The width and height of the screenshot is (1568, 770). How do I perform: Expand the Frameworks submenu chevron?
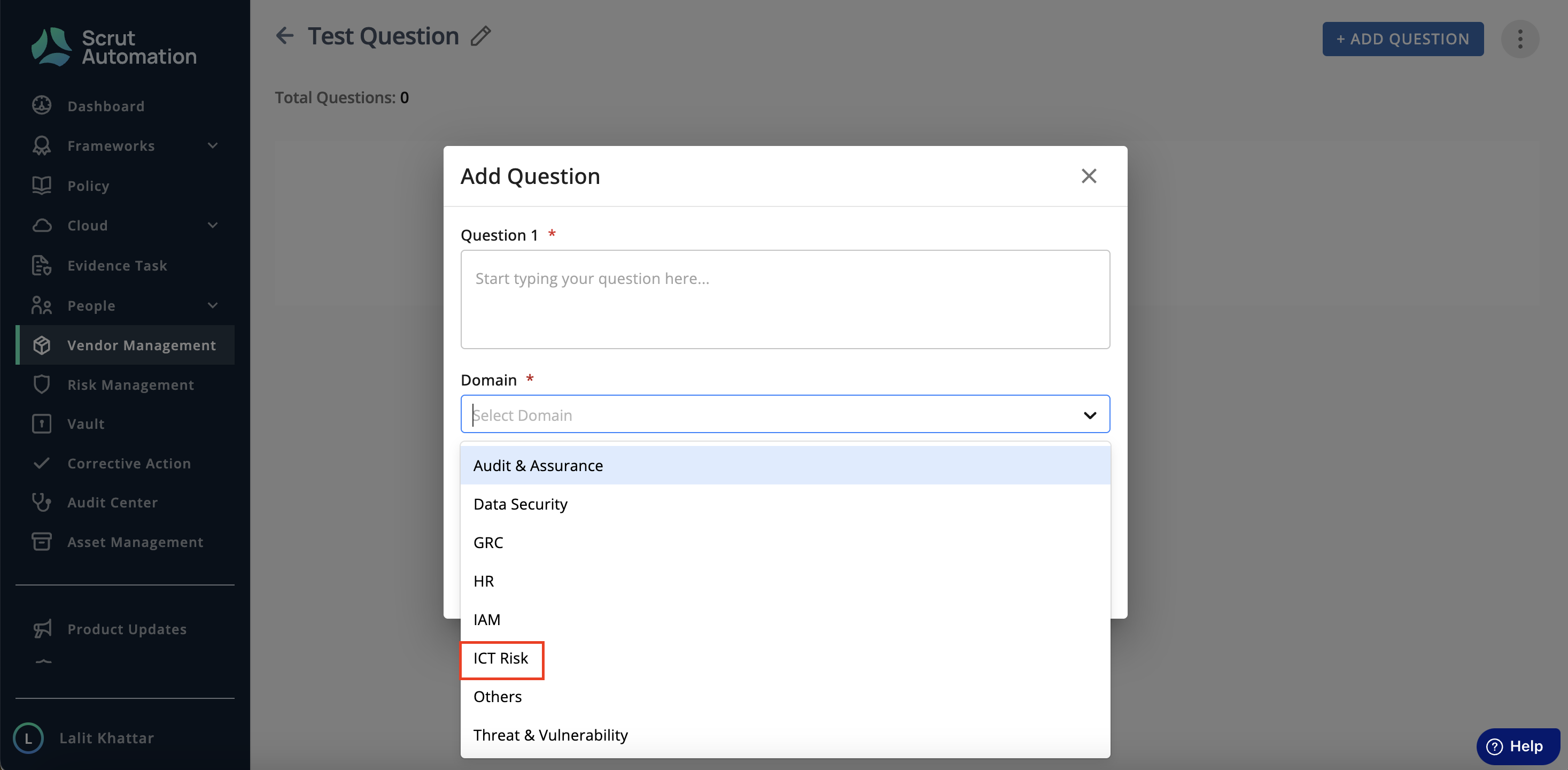(x=213, y=145)
